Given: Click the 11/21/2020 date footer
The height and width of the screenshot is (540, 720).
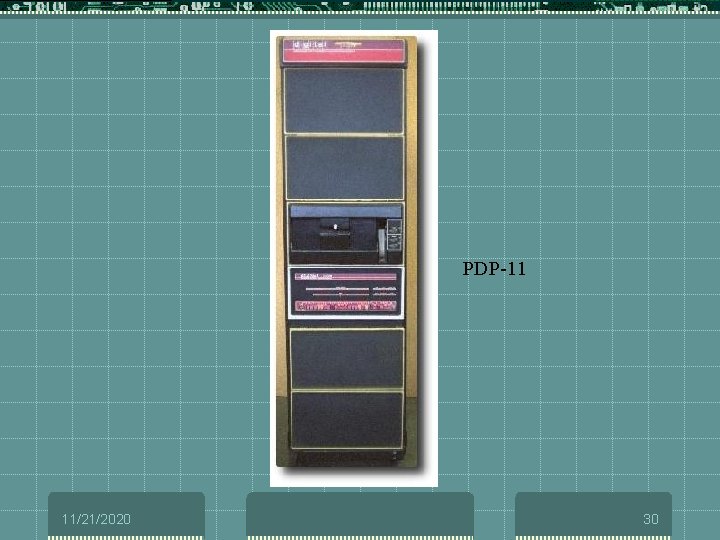Looking at the screenshot, I should 96,519.
